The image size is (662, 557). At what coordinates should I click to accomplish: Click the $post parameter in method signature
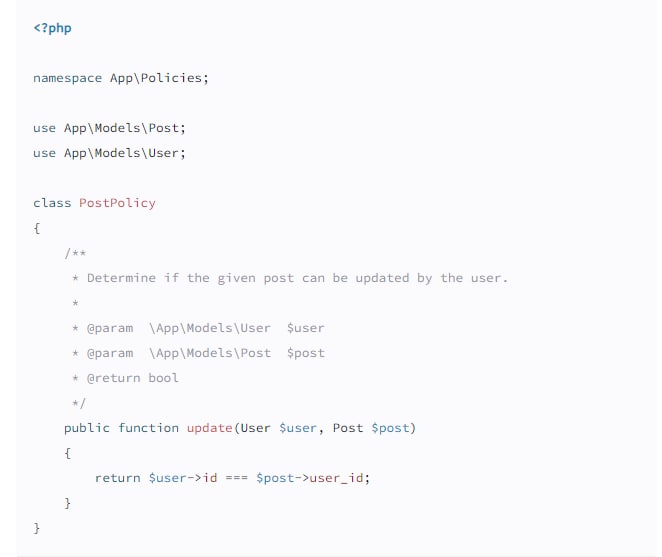[391, 428]
